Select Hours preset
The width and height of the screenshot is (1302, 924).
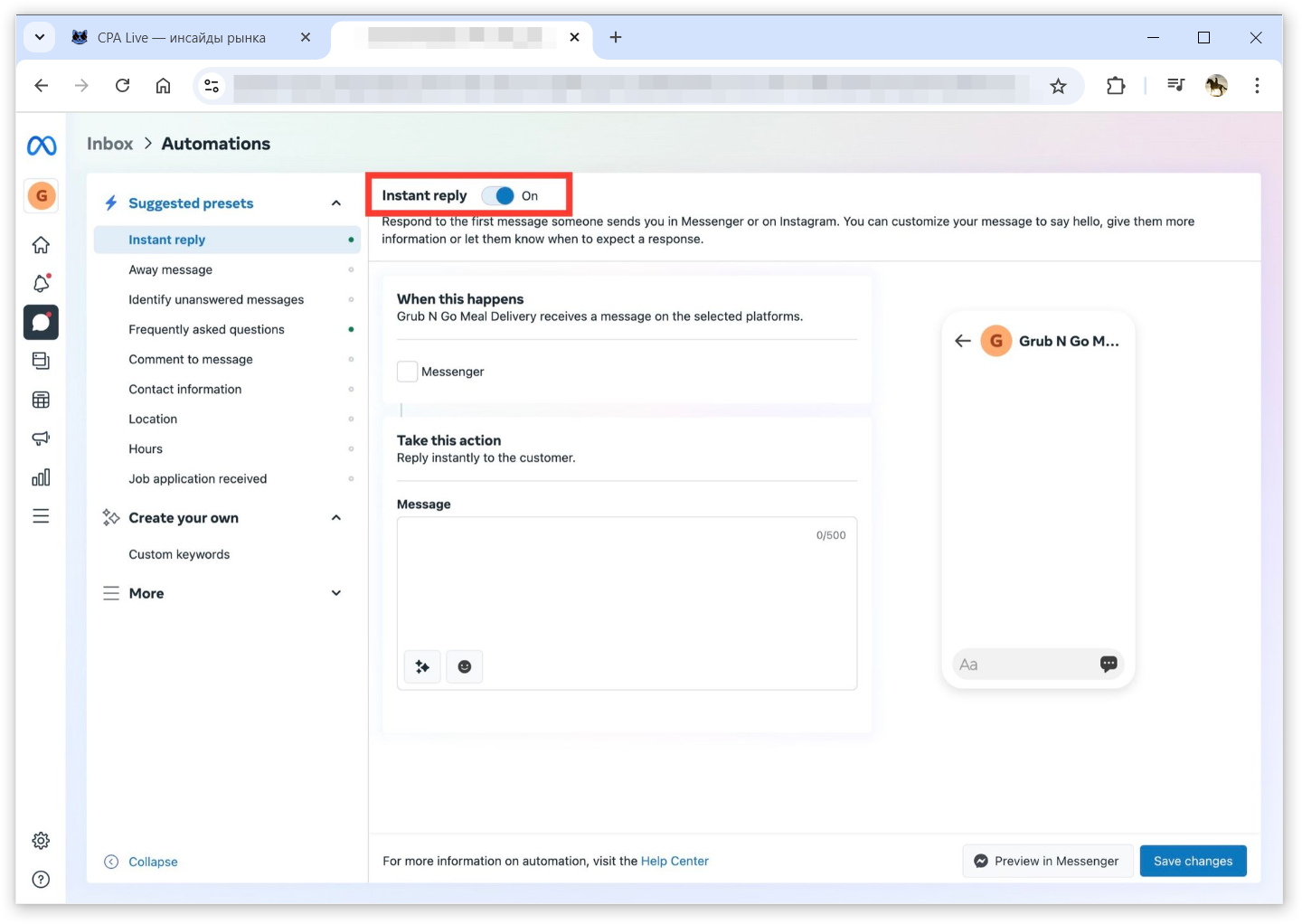227,448
